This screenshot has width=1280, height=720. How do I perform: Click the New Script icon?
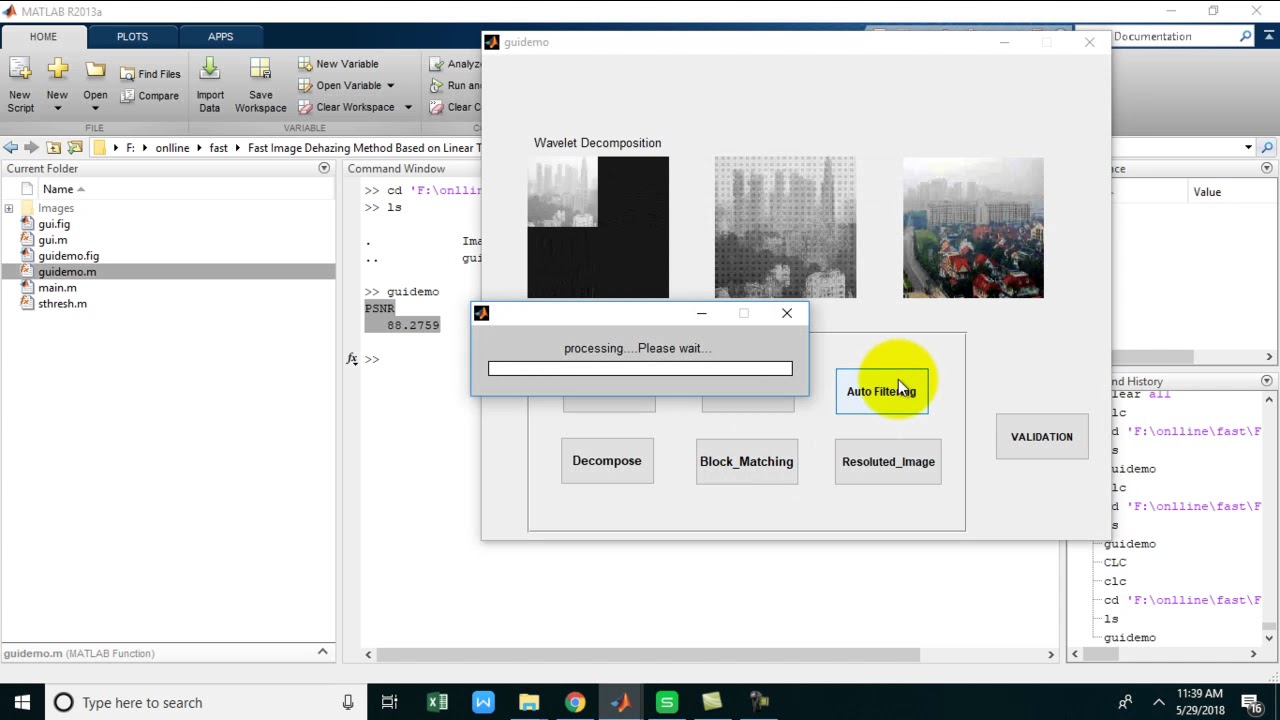point(20,85)
